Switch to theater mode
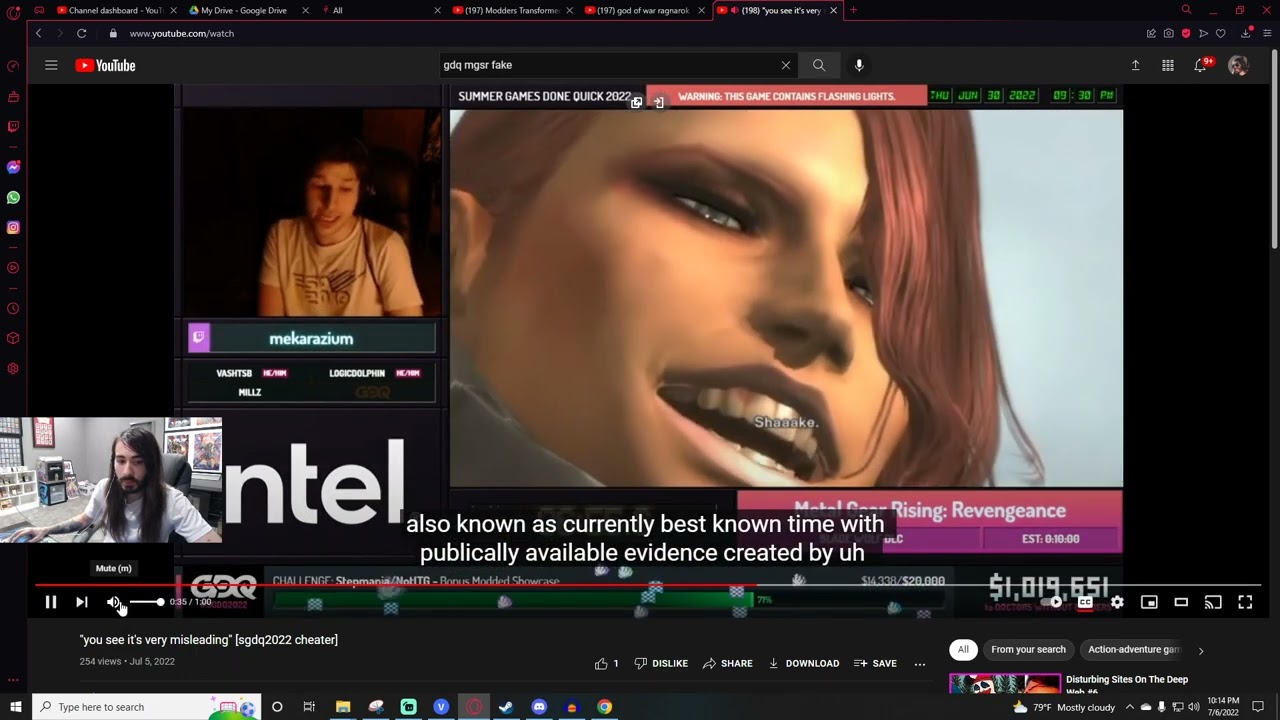 tap(1181, 602)
